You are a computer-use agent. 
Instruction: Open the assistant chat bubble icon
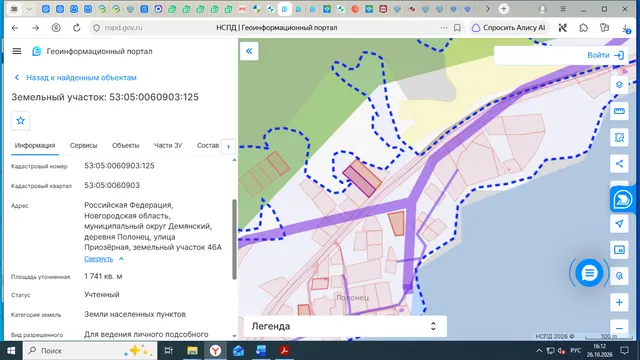pos(622,200)
